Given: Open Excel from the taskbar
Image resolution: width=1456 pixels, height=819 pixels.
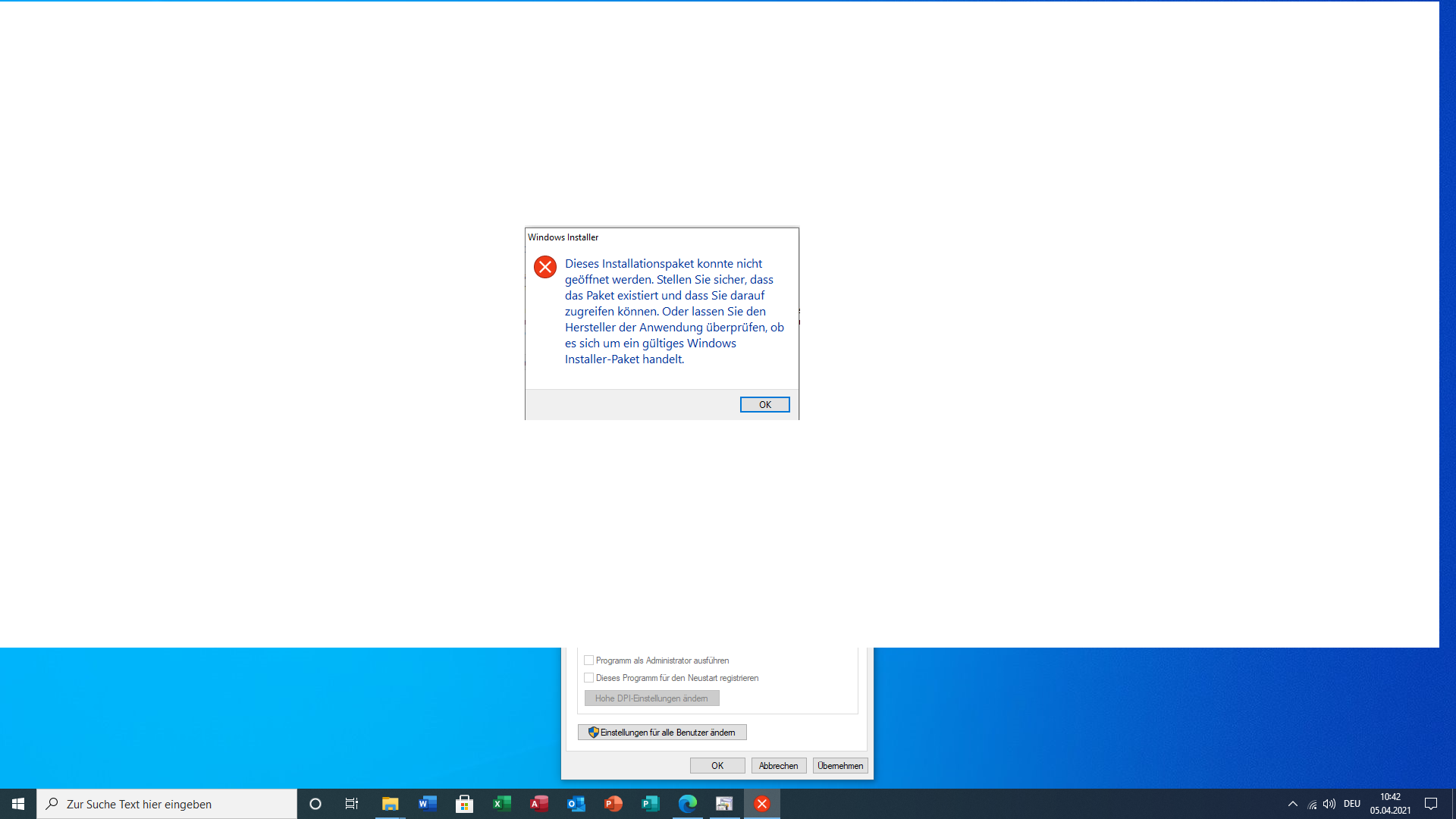Looking at the screenshot, I should [x=501, y=803].
